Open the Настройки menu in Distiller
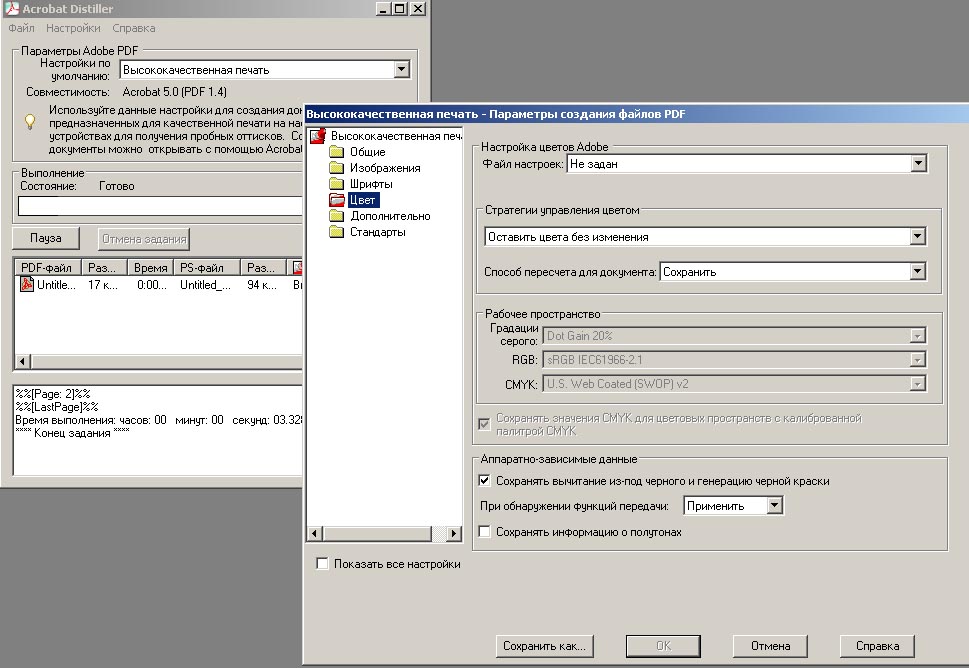The image size is (969, 668). click(73, 28)
